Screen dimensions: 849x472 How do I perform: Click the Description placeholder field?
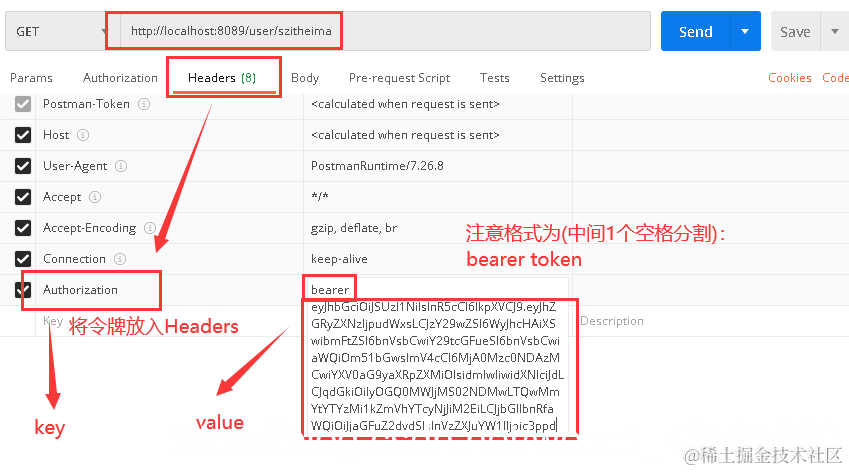[612, 321]
